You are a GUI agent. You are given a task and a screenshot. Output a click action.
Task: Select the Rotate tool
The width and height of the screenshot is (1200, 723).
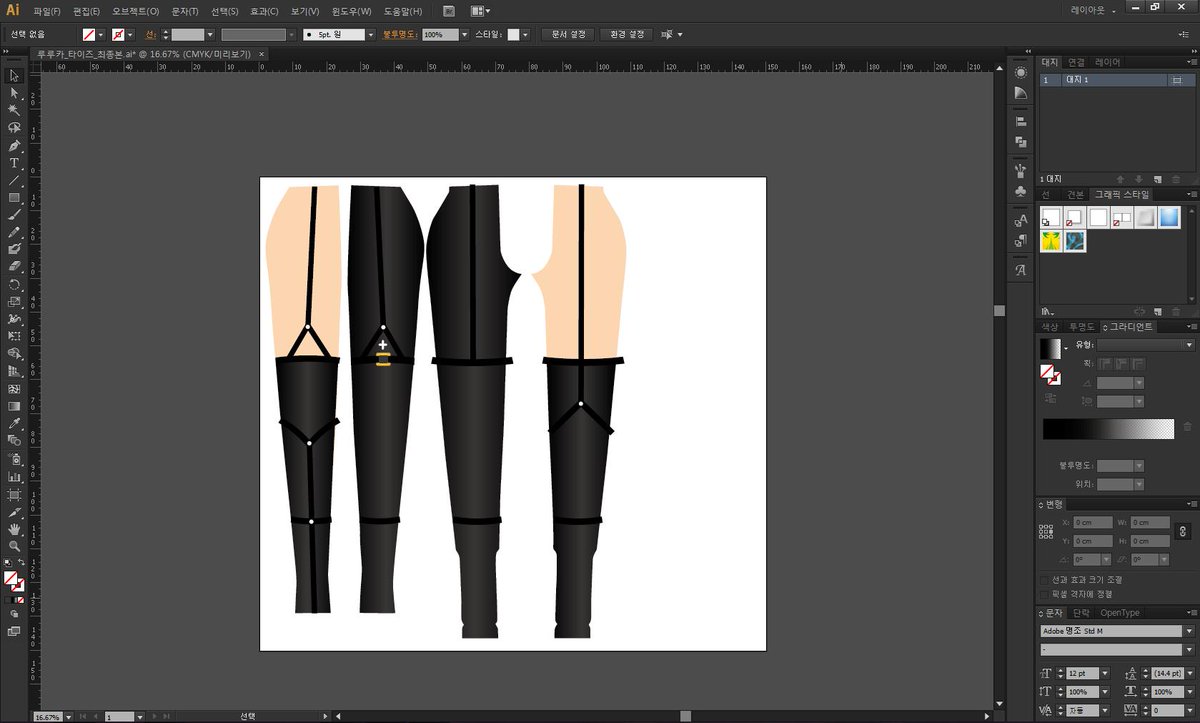tap(14, 284)
